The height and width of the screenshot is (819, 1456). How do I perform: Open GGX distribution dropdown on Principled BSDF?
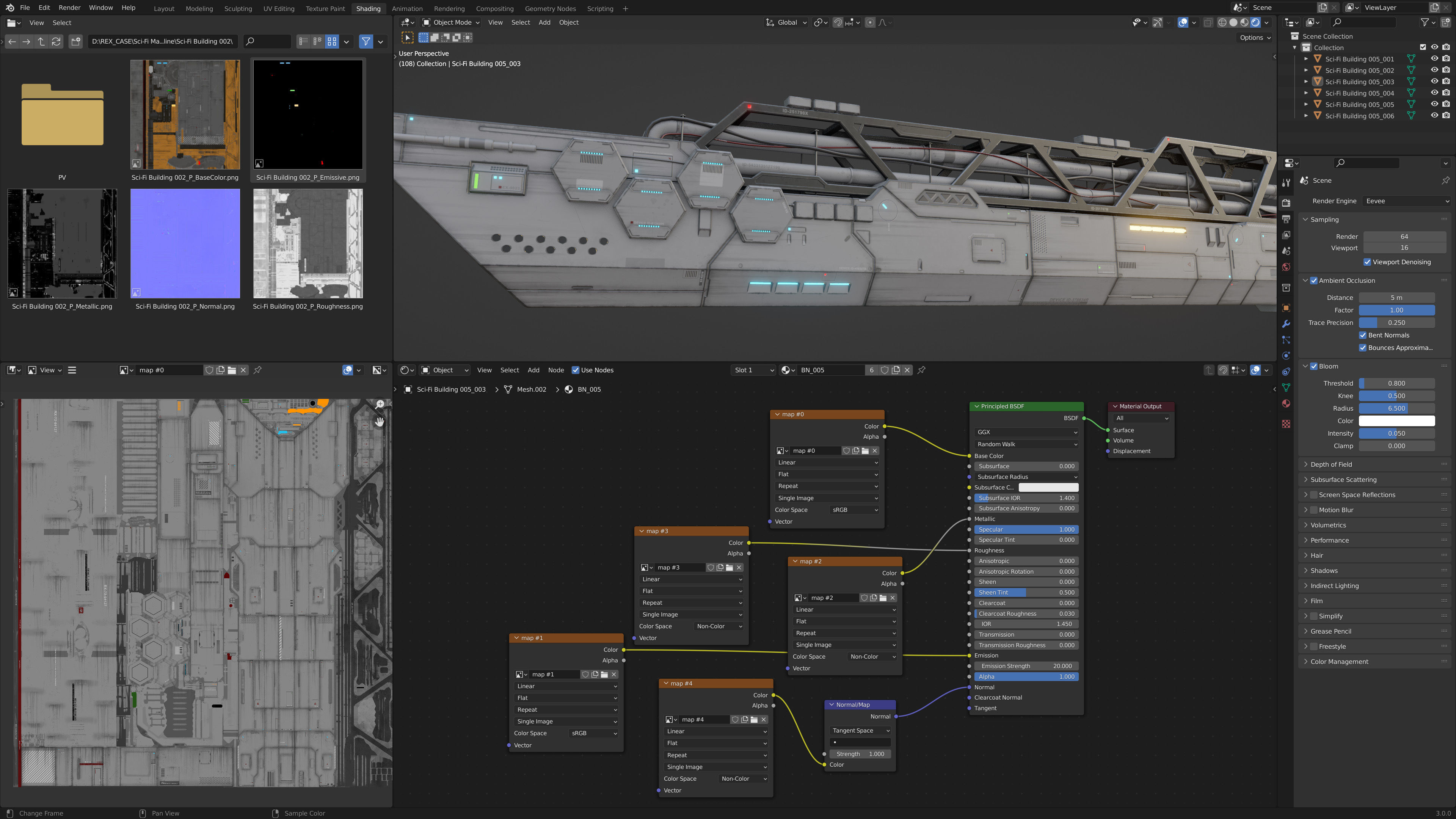pyautogui.click(x=1026, y=432)
